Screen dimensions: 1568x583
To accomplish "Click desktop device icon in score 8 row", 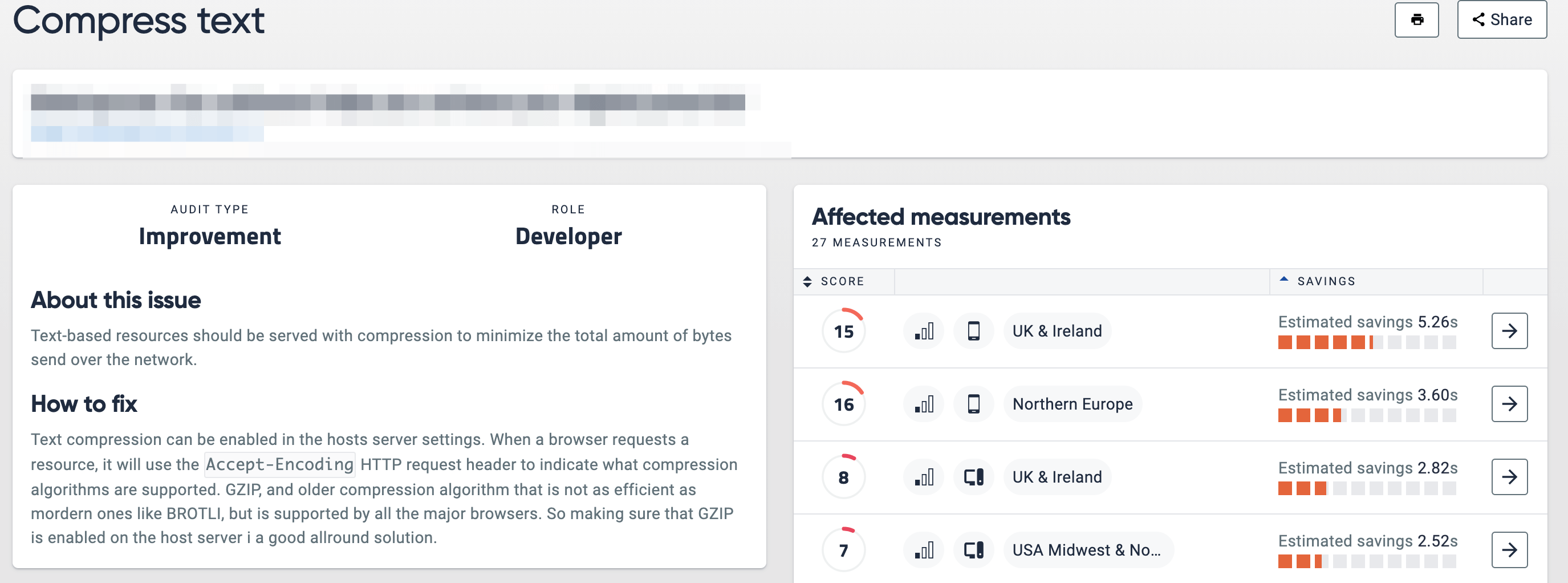I will [973, 477].
